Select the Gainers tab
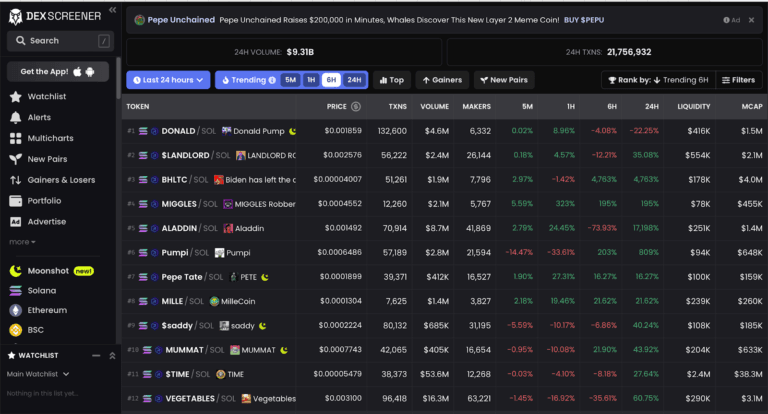 click(x=442, y=80)
